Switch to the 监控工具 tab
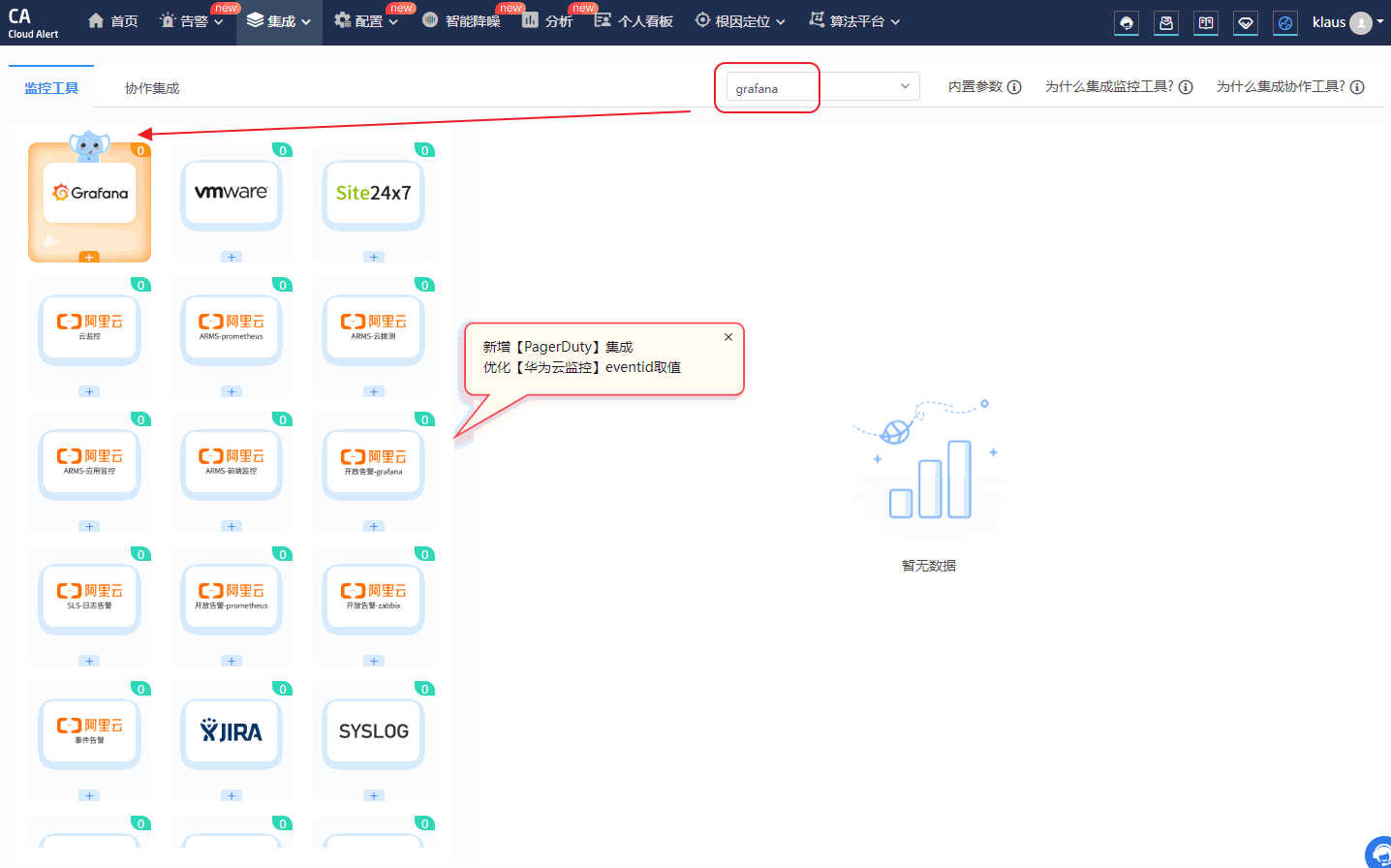Screen dimensions: 1391x868 51,88
